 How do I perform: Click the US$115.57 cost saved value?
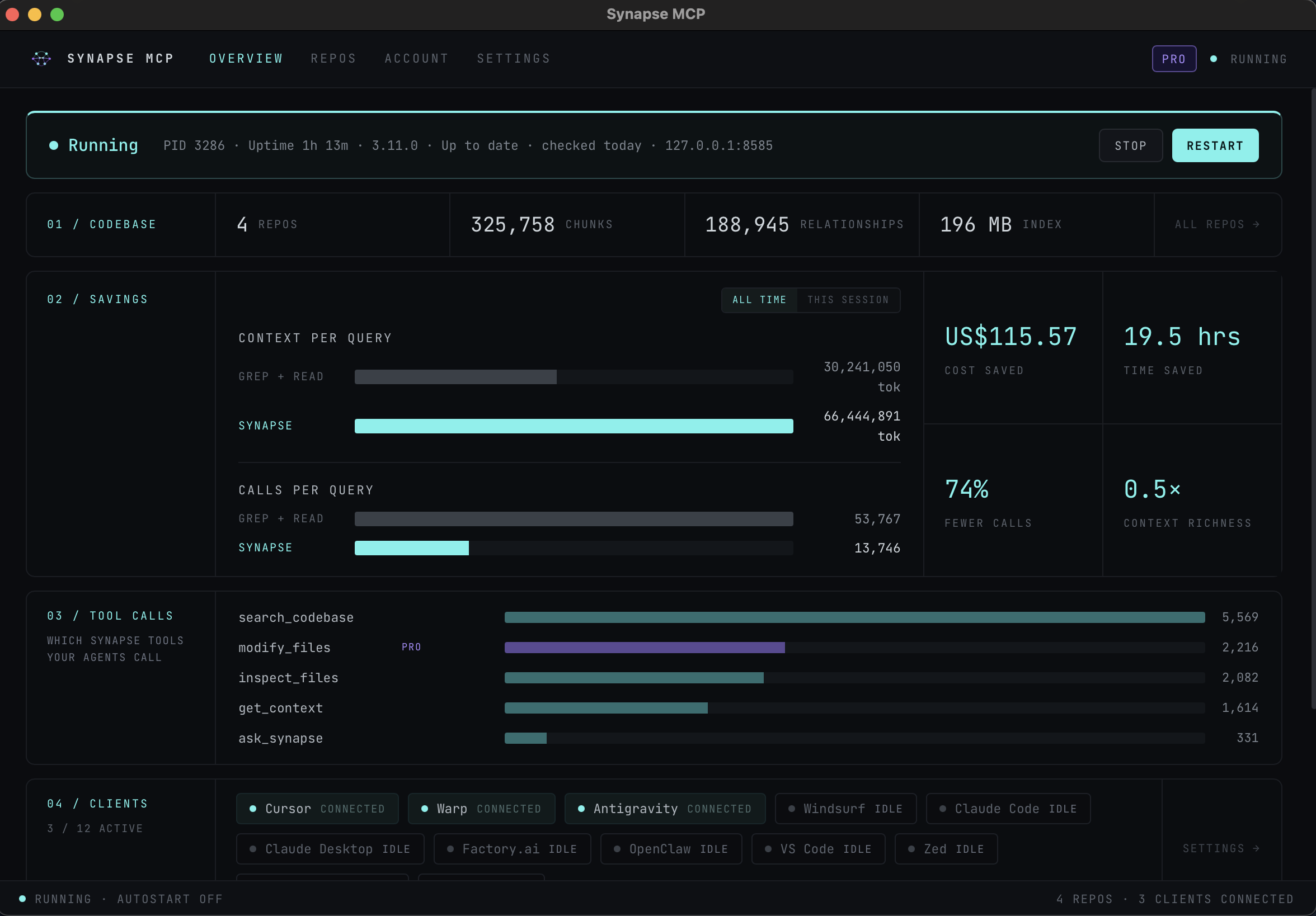tap(1010, 336)
